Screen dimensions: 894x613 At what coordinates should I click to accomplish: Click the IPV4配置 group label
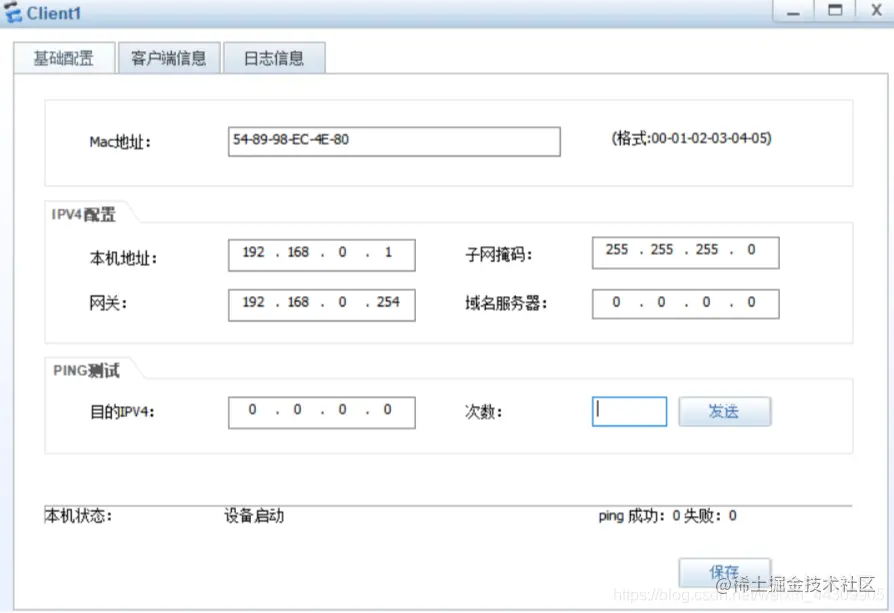[x=84, y=214]
